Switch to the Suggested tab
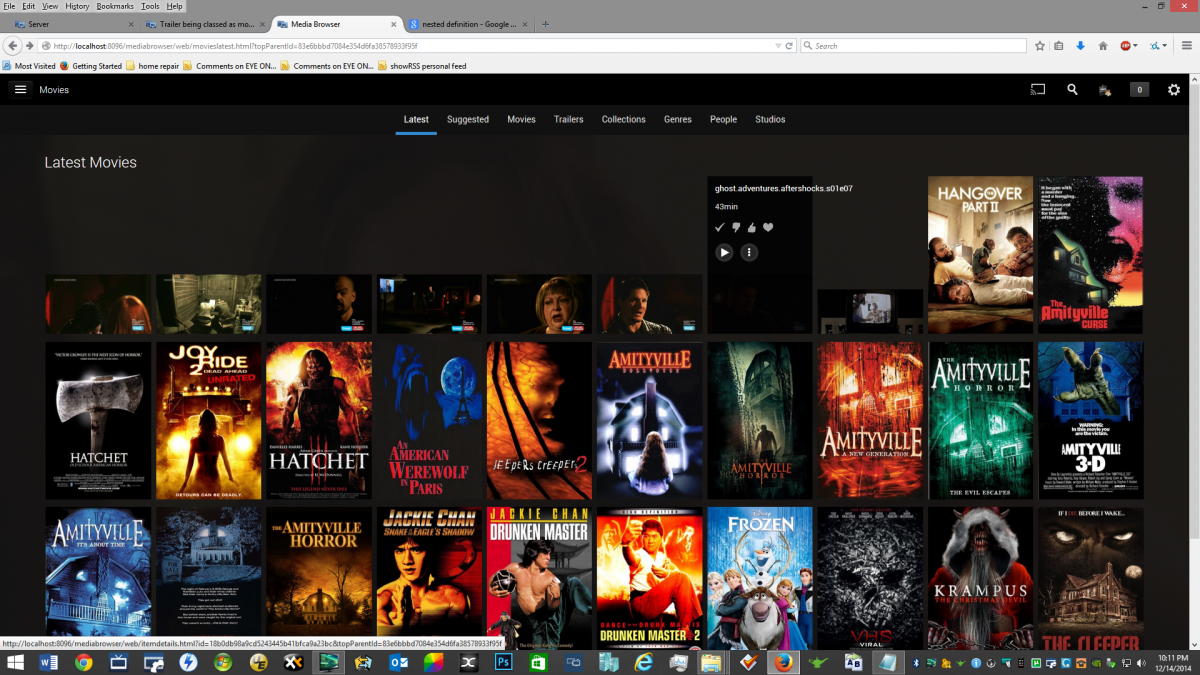 [468, 119]
